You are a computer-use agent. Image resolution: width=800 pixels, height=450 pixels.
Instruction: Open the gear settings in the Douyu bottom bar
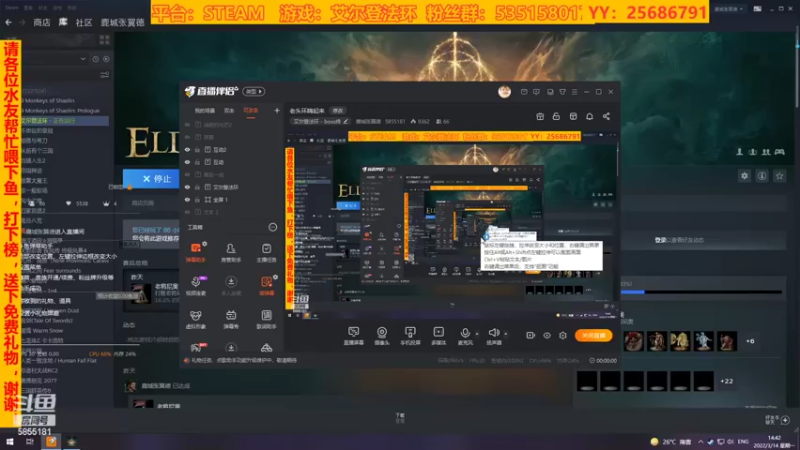[563, 335]
